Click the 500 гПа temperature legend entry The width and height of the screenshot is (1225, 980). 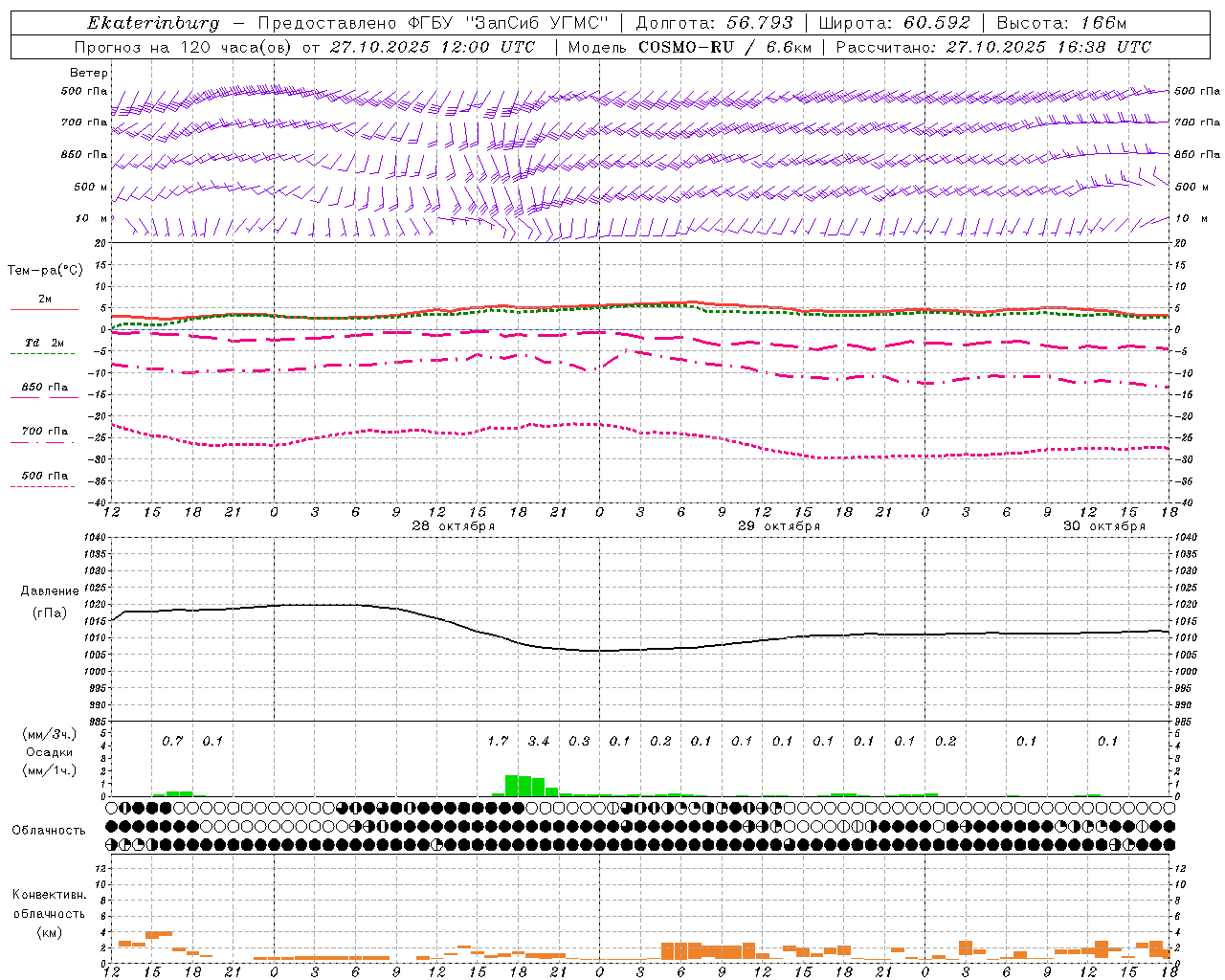44,476
